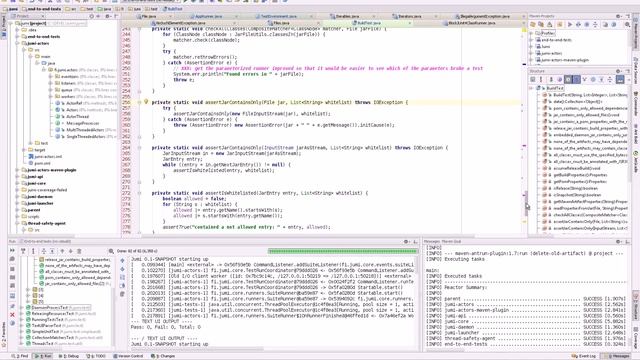
Task: Expand jumi-actors-maven-plugin in Project tree
Action: tap(18, 170)
